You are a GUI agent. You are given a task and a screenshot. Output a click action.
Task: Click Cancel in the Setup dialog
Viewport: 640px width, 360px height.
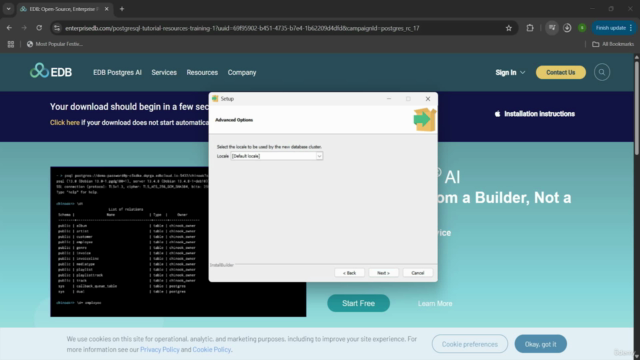coord(418,273)
